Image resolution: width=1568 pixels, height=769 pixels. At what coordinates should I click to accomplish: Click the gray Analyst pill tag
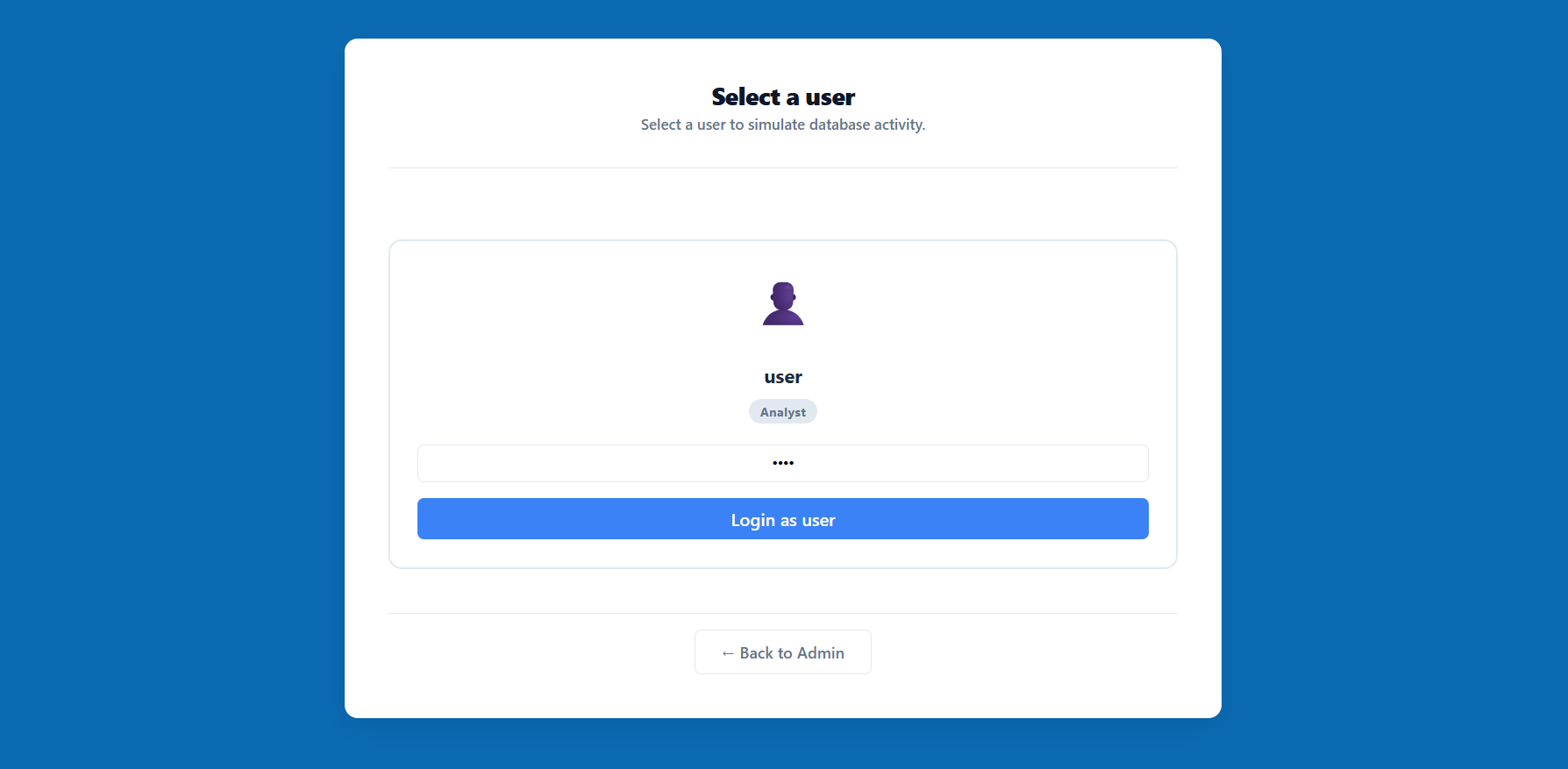tap(782, 412)
